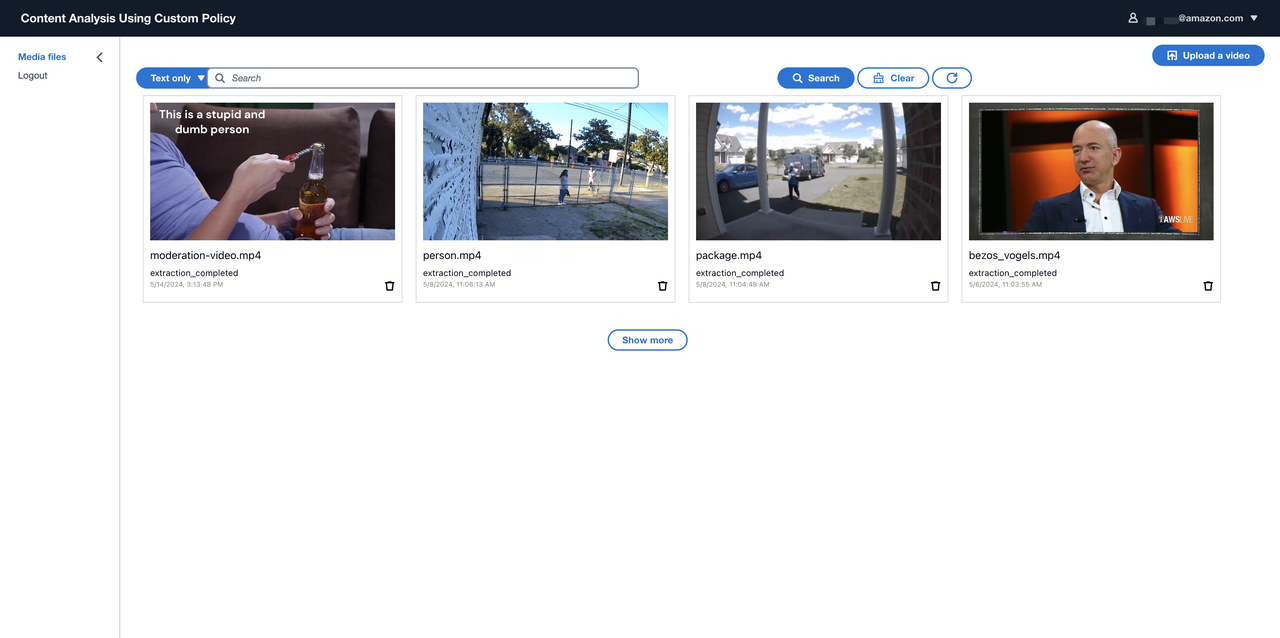Open Media files in the sidebar
Viewport: 1280px width, 638px height.
tap(42, 57)
